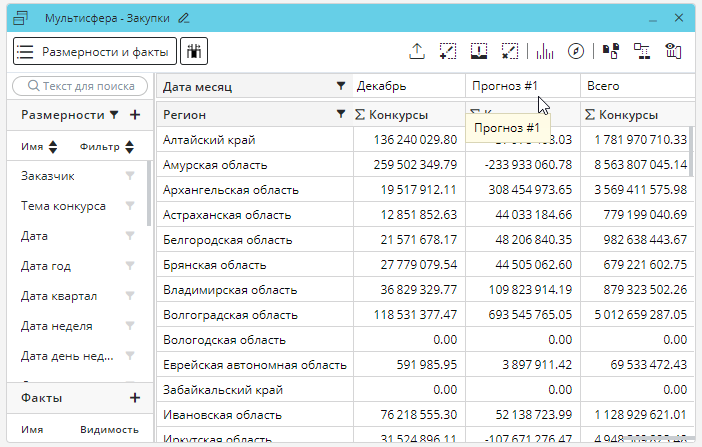Toggle filter for Дата квартал dimension
702x447 pixels.
(x=129, y=296)
